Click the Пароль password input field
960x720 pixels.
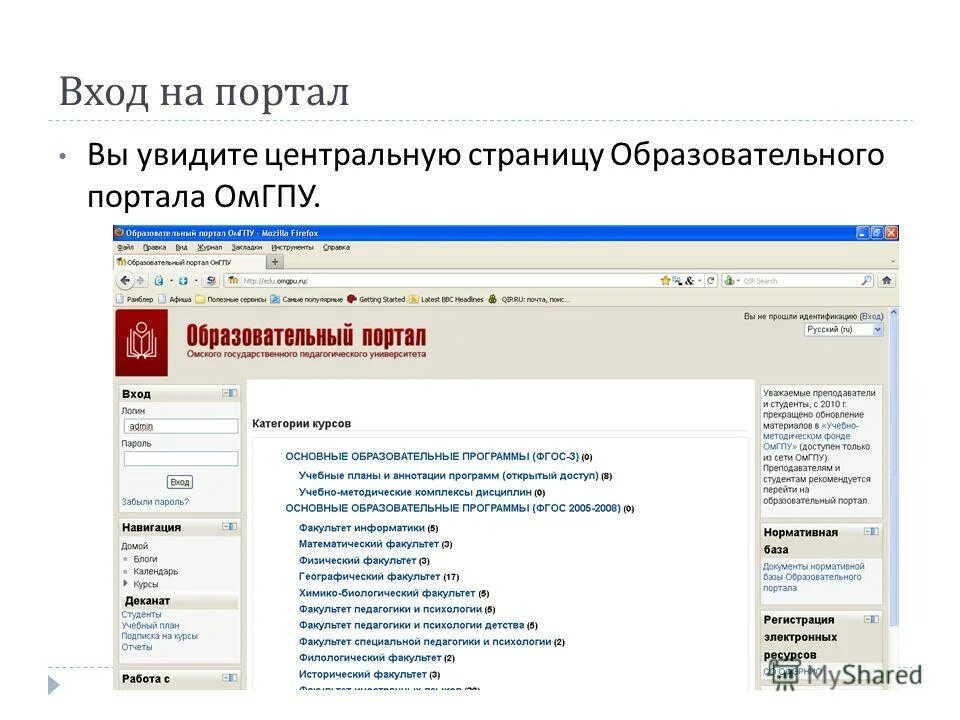click(x=181, y=459)
